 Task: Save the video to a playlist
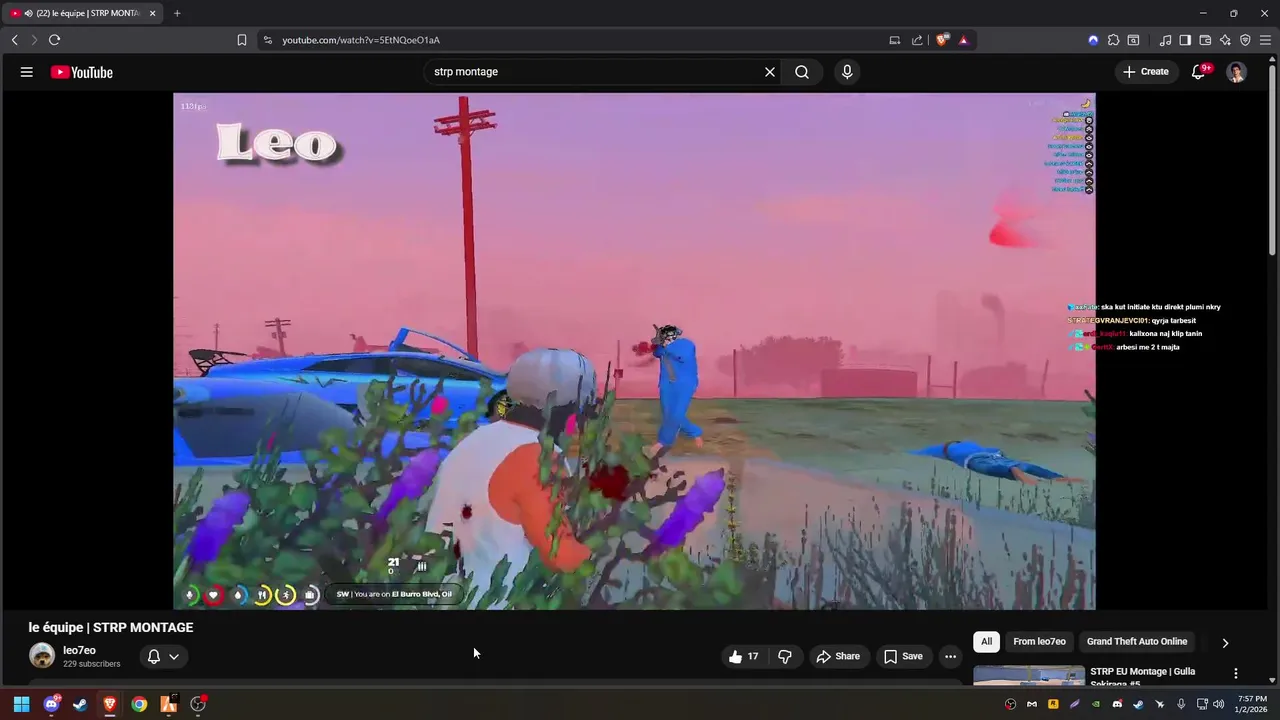coord(903,656)
